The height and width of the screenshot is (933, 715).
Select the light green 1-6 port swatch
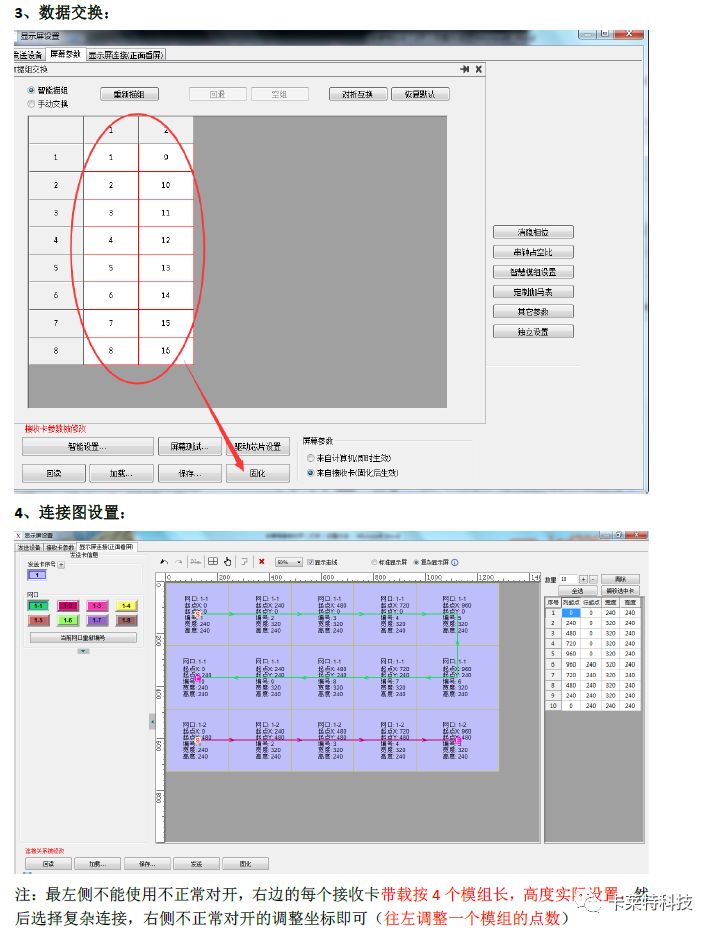pos(68,620)
